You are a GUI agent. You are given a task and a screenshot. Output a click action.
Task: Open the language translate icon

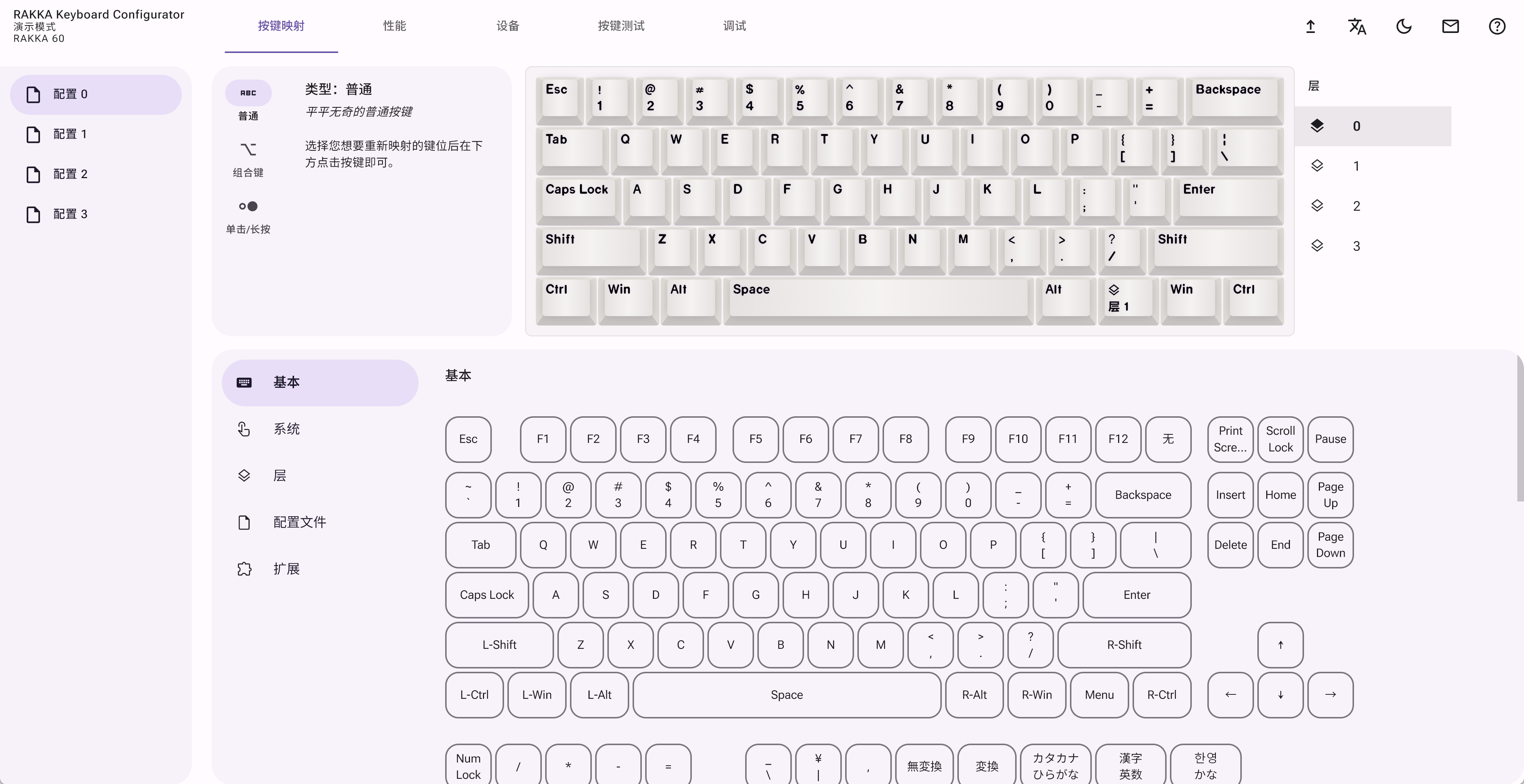tap(1357, 26)
